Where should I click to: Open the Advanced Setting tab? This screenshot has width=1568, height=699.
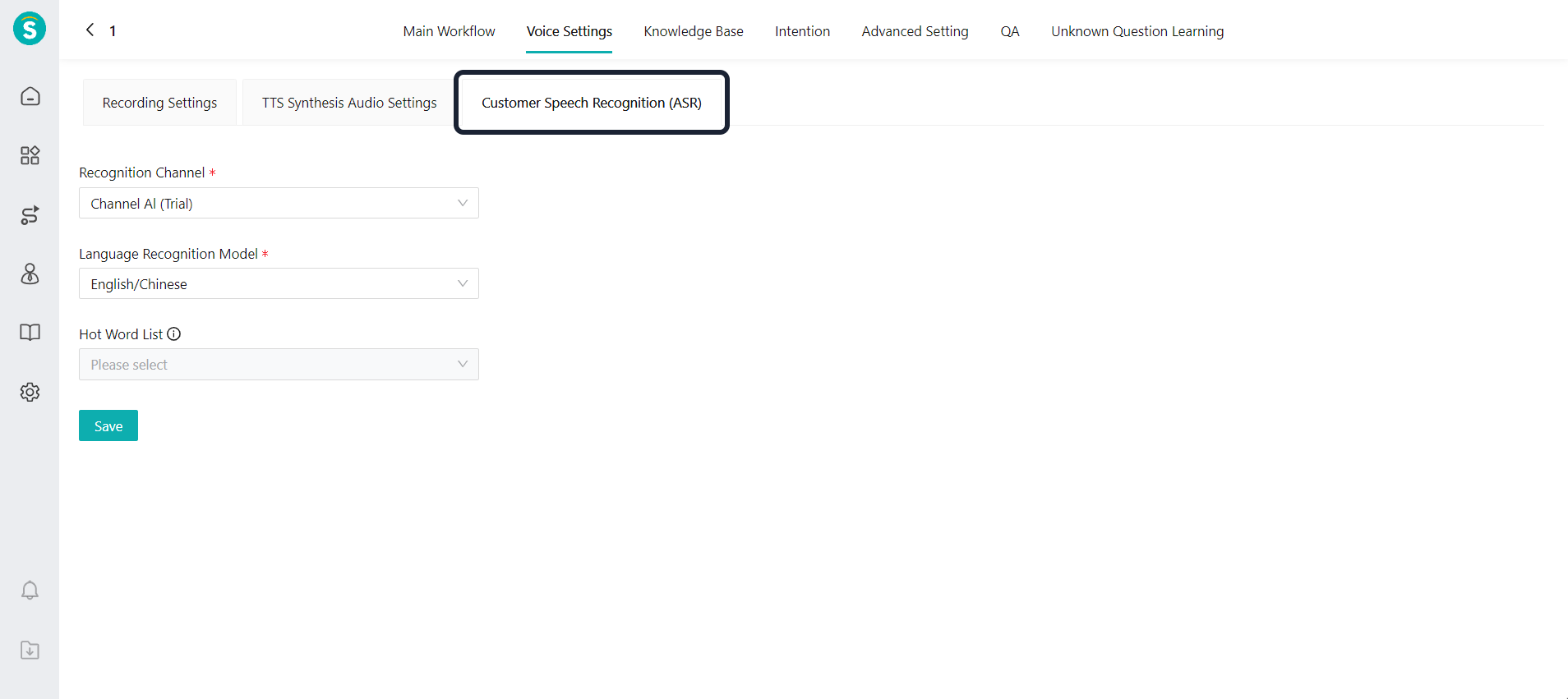pyautogui.click(x=915, y=31)
